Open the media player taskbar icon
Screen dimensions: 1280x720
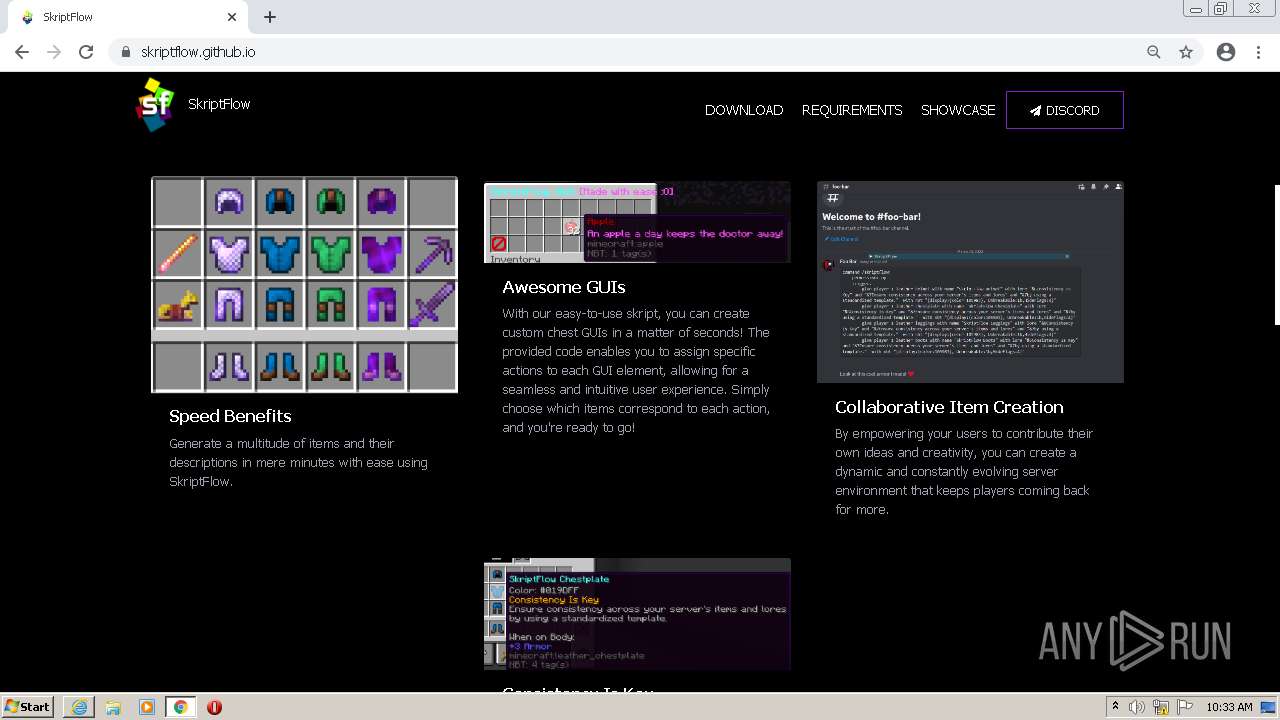click(x=147, y=707)
